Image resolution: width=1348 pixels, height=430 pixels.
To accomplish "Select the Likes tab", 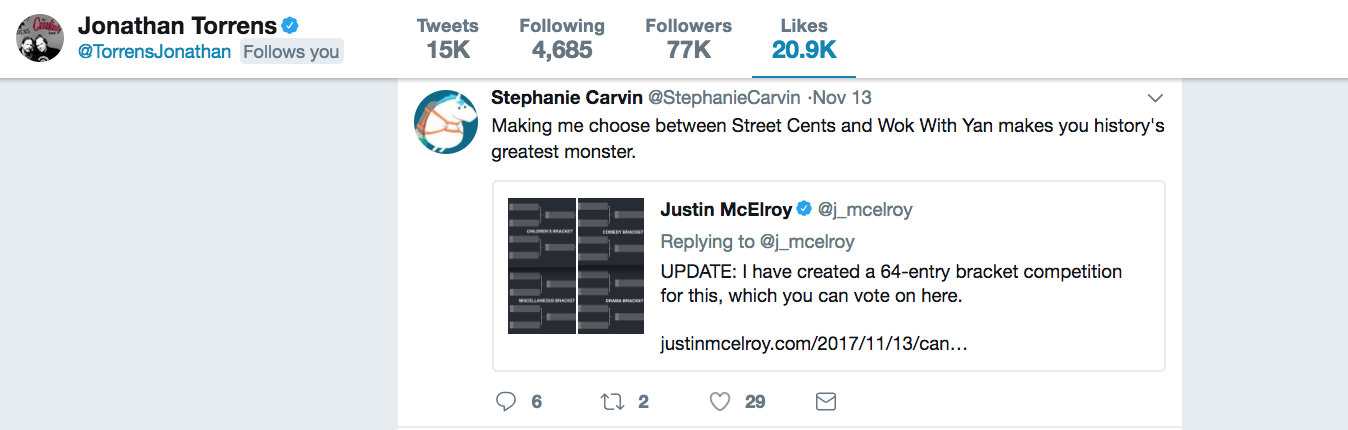I will [803, 38].
